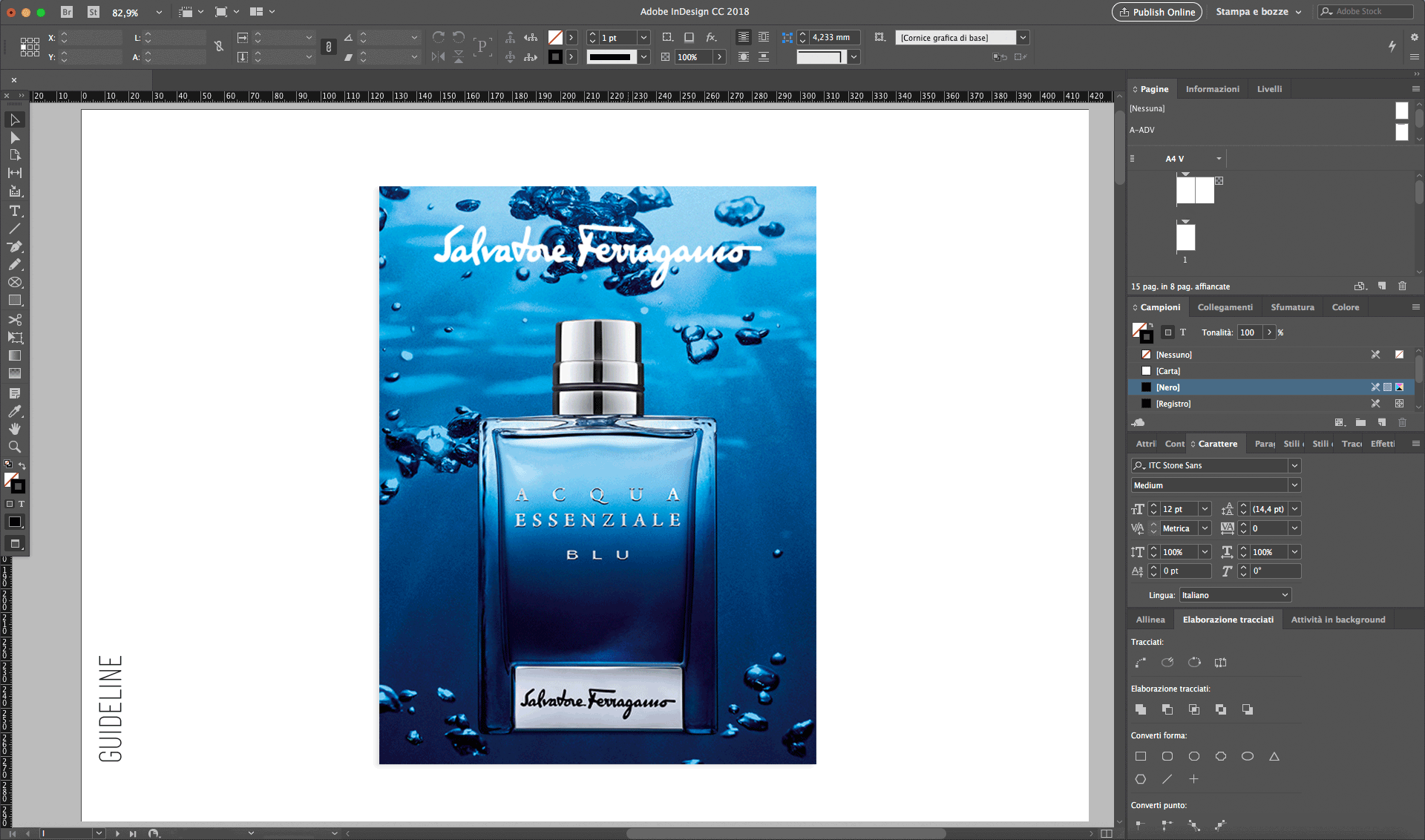
Task: Open Attività in background tab
Action: pyautogui.click(x=1337, y=620)
